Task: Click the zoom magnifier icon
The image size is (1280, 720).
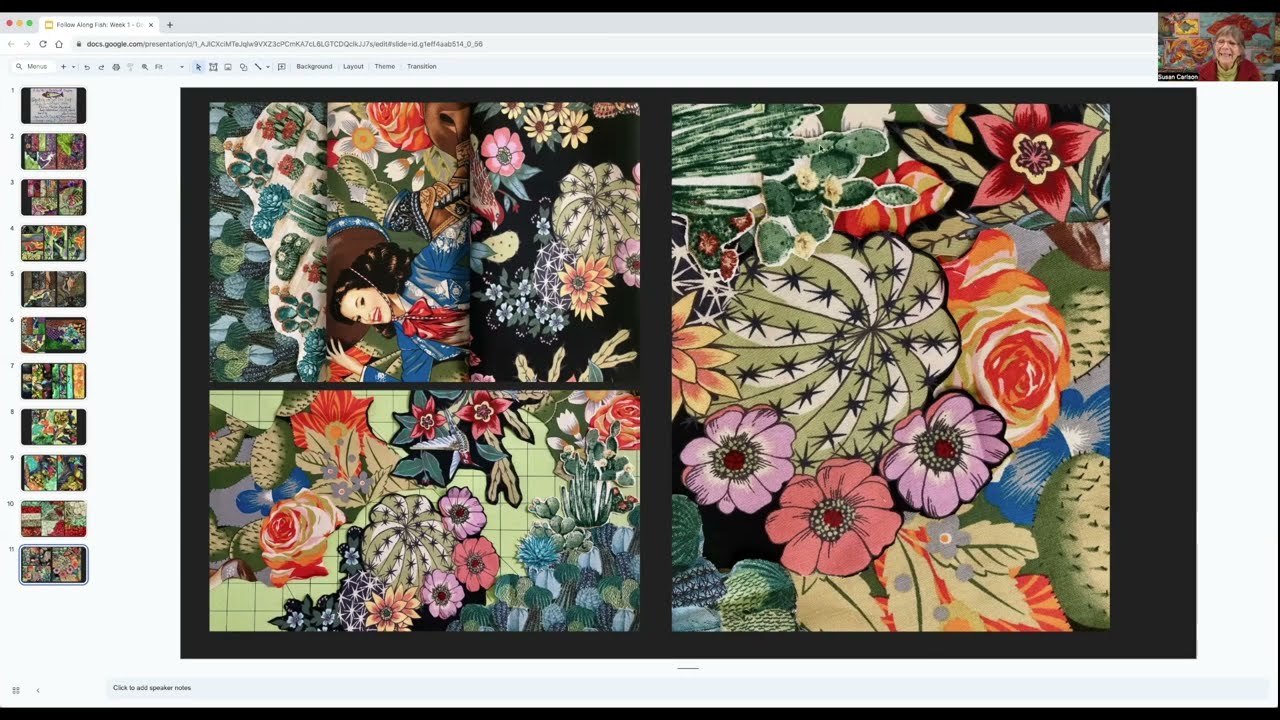Action: pyautogui.click(x=145, y=67)
